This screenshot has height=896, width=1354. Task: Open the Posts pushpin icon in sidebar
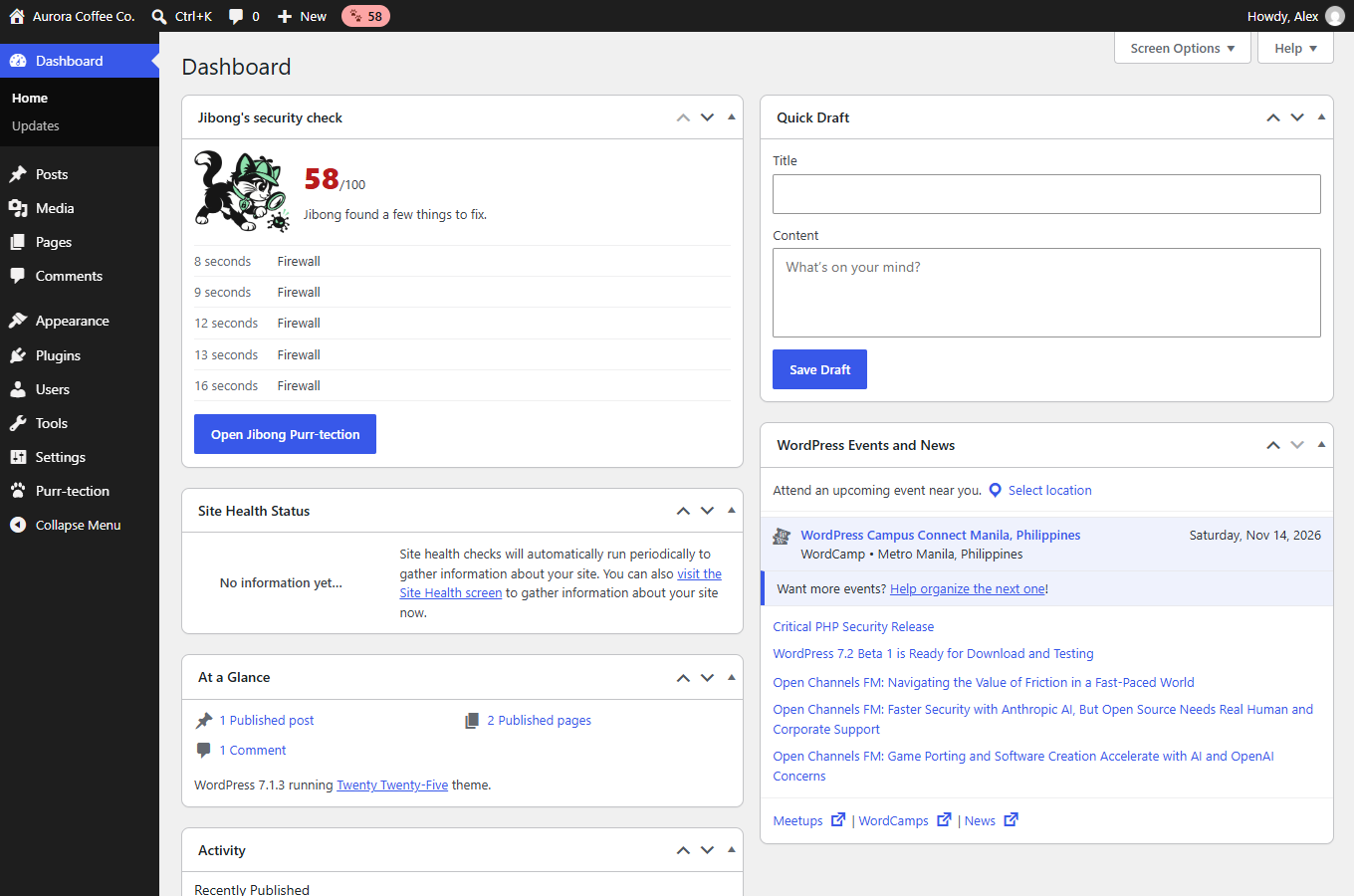(x=18, y=174)
